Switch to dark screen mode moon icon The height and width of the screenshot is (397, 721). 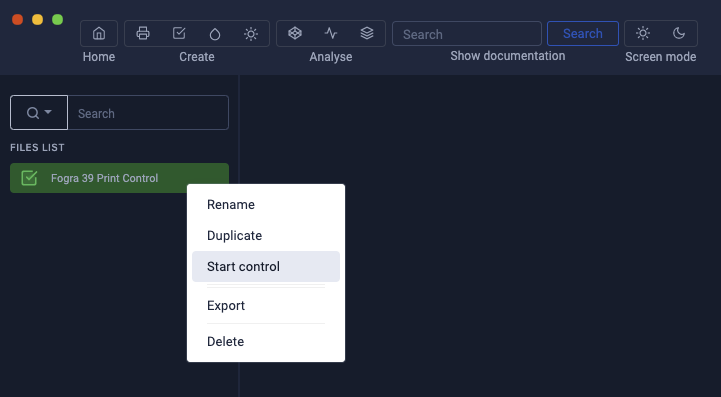pos(679,33)
